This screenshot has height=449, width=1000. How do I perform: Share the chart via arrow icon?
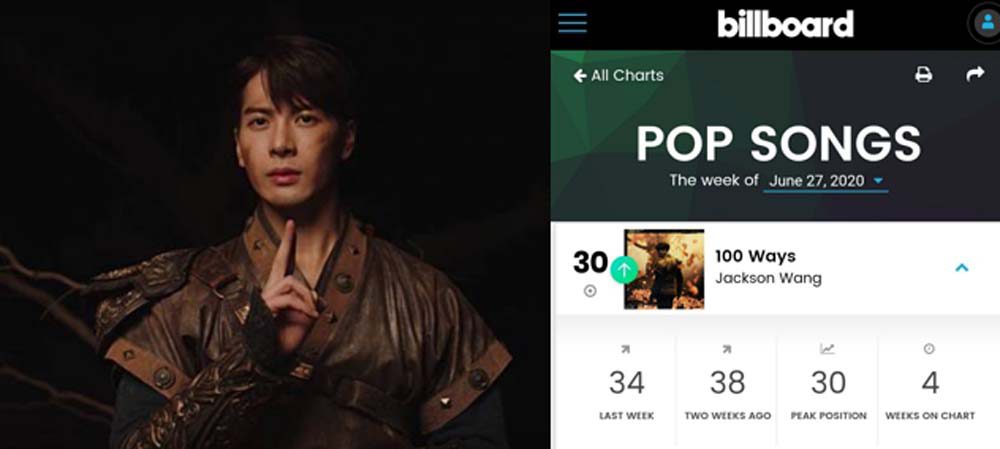point(975,74)
